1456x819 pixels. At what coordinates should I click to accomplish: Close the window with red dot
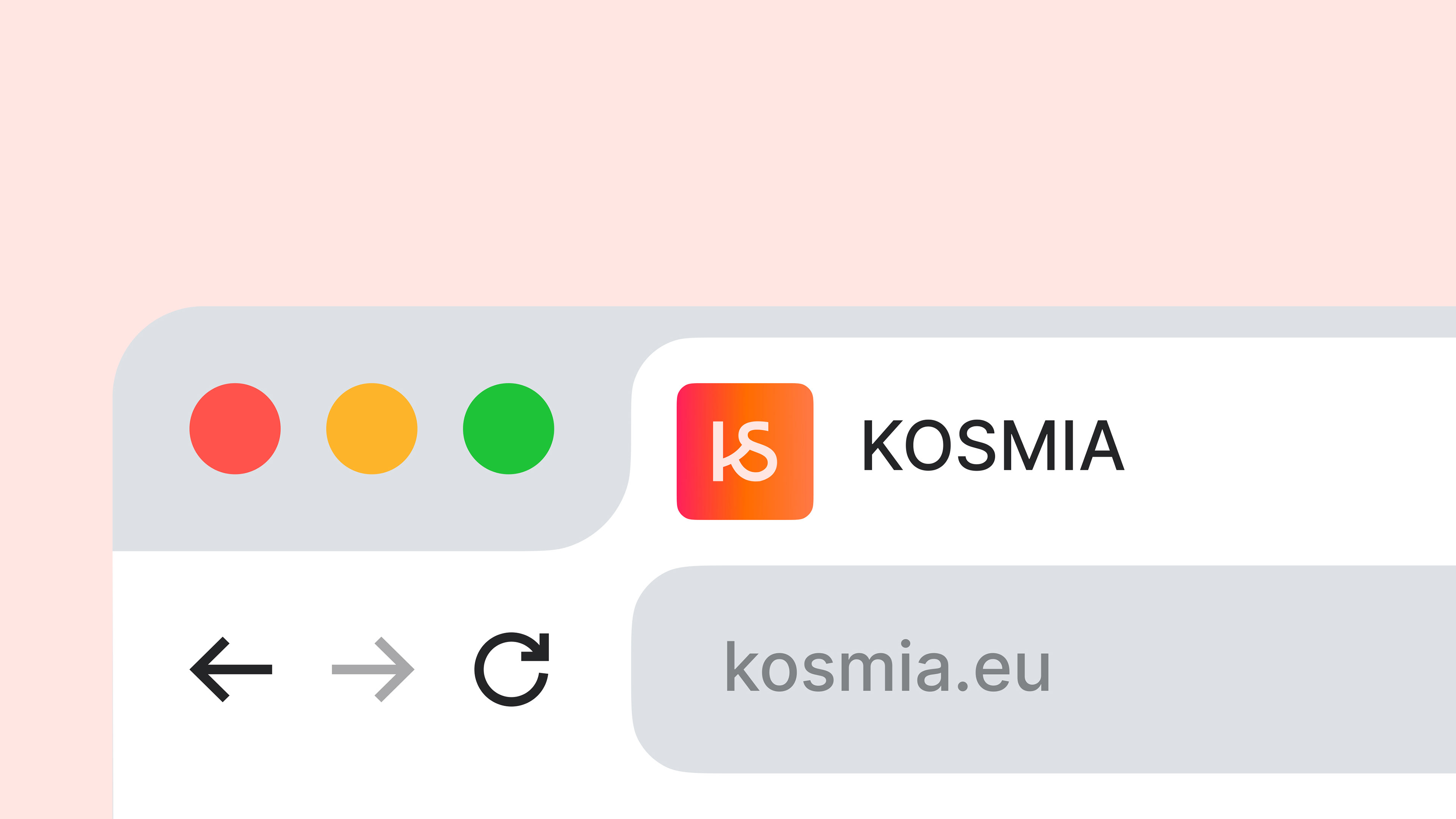tap(235, 429)
